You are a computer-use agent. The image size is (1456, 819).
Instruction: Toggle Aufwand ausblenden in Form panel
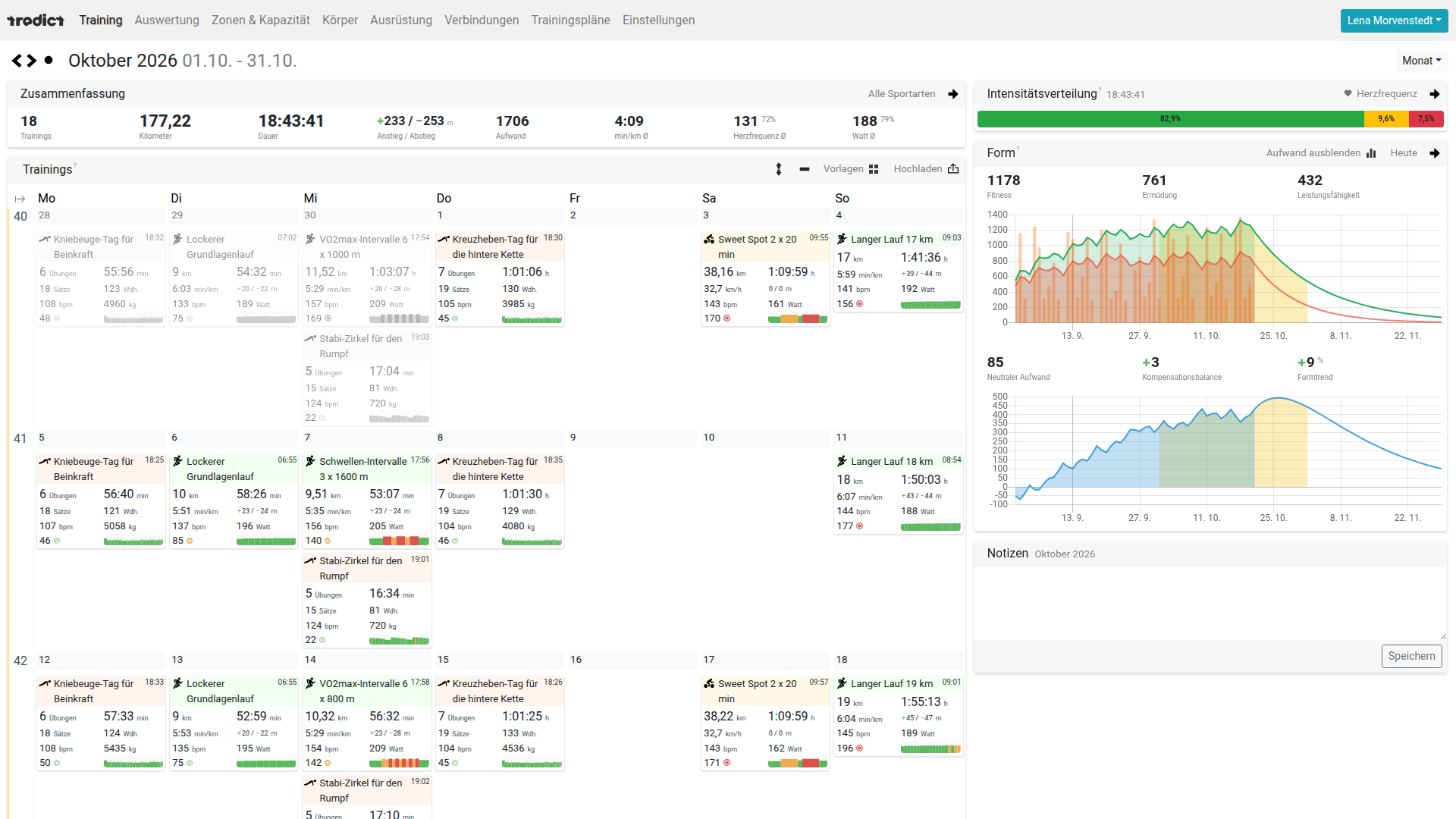click(1321, 153)
